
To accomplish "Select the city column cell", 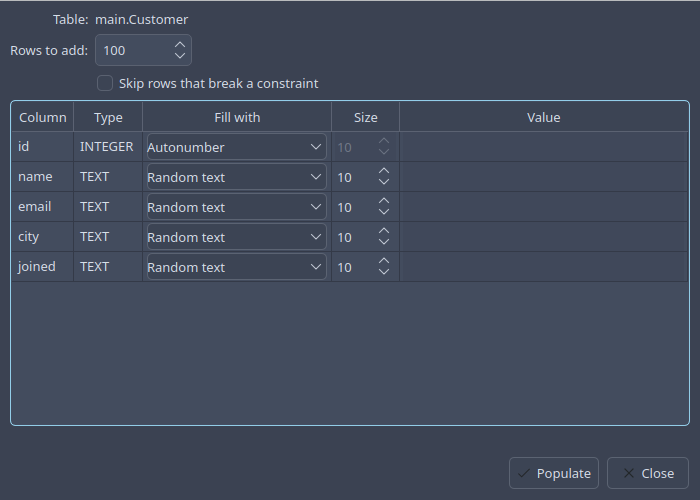I will 42,236.
